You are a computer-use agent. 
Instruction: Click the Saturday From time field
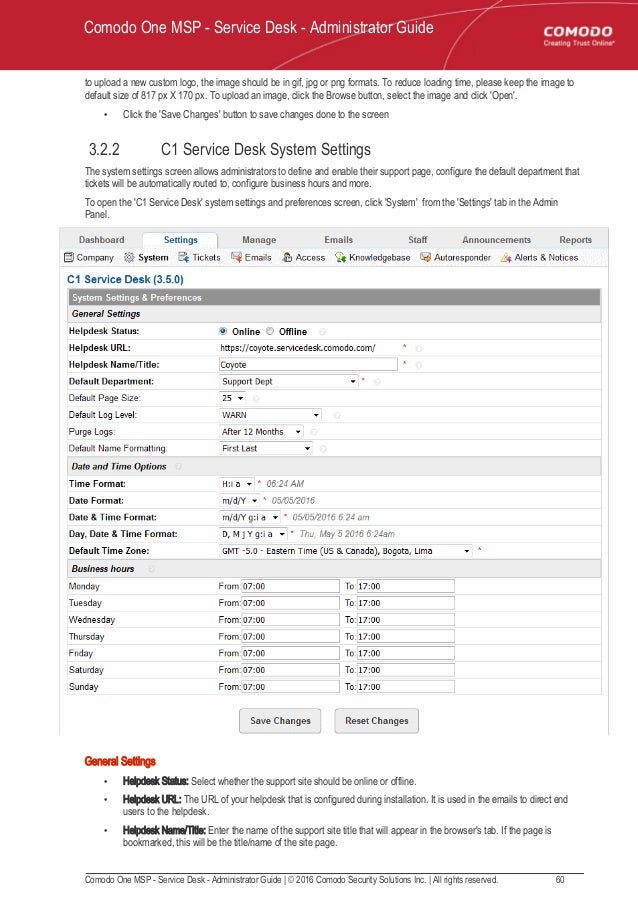[290, 670]
